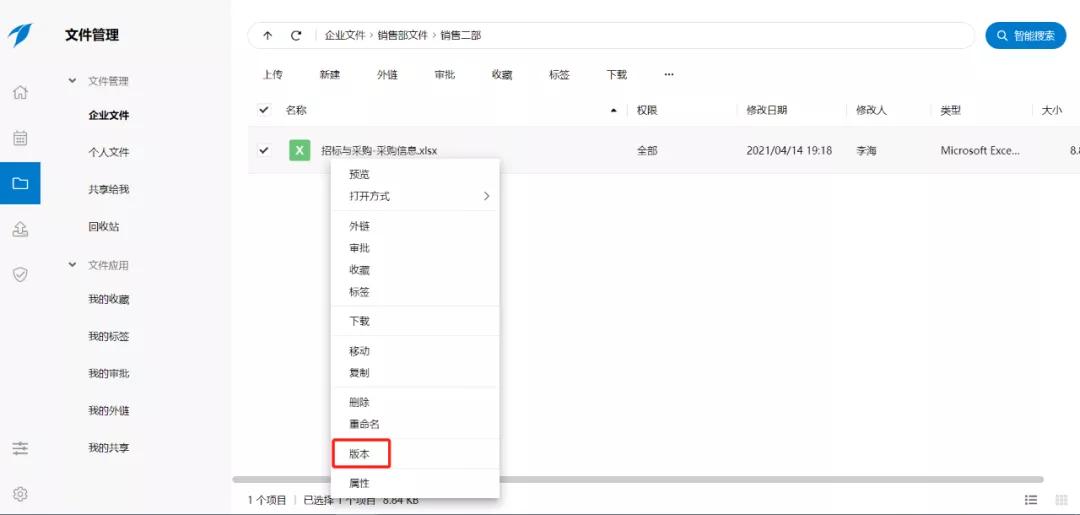
Task: Click the 李海 modifier cell
Action: (x=866, y=150)
